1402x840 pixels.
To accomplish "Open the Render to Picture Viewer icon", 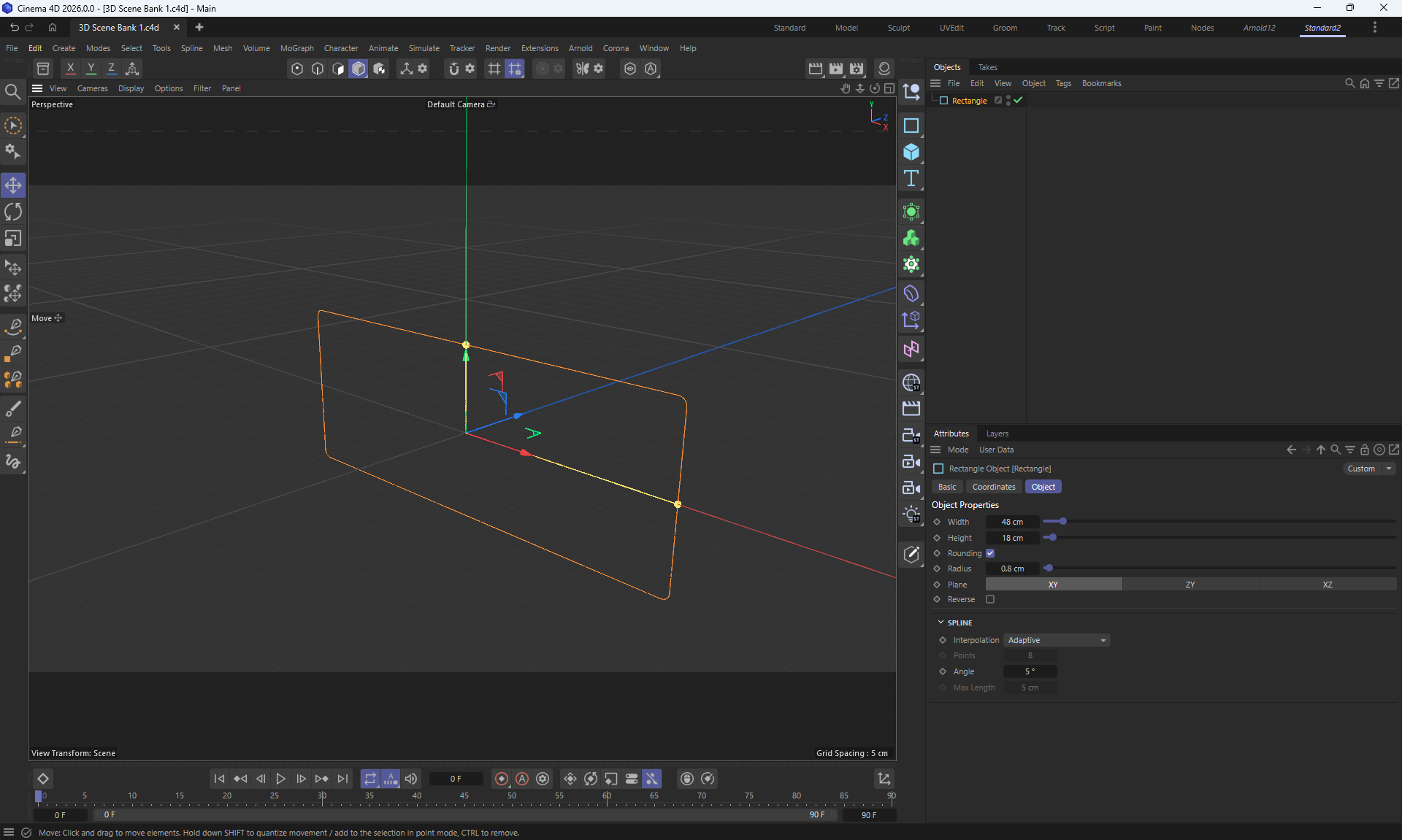I will click(836, 69).
